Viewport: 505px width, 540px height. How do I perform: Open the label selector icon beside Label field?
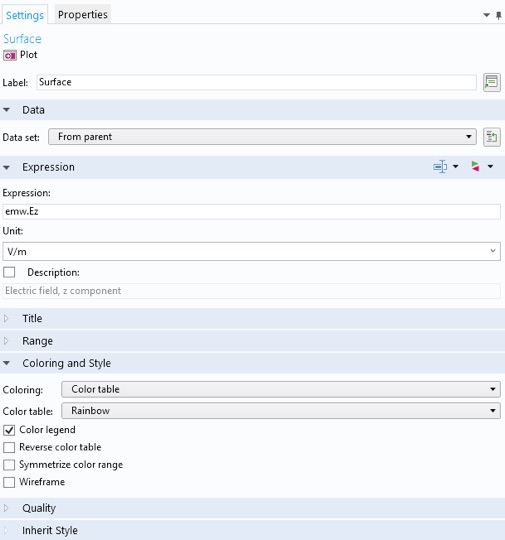coord(492,82)
